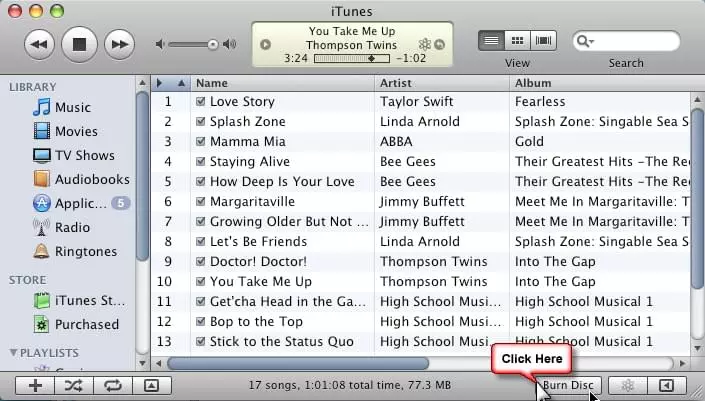Sort by the Name column header

click(282, 83)
